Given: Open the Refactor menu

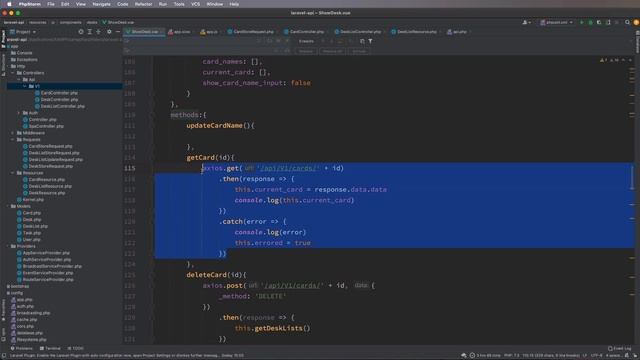Looking at the screenshot, I should [143, 4].
